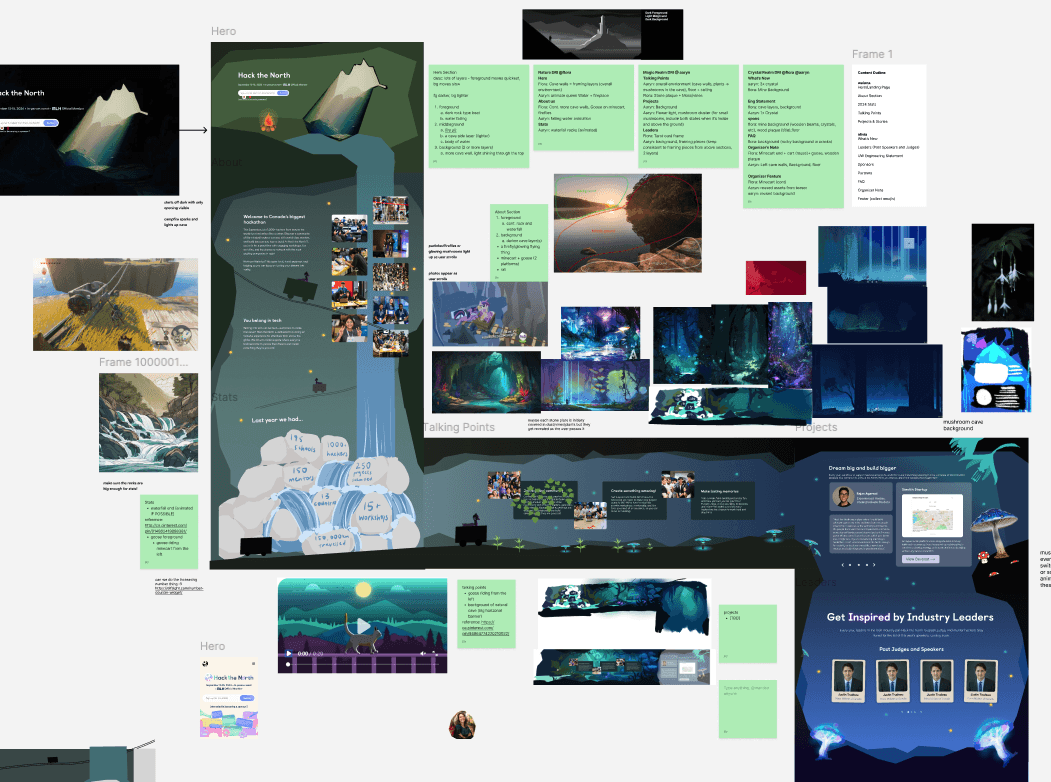Open the 'About Section' green sticky note

519,243
